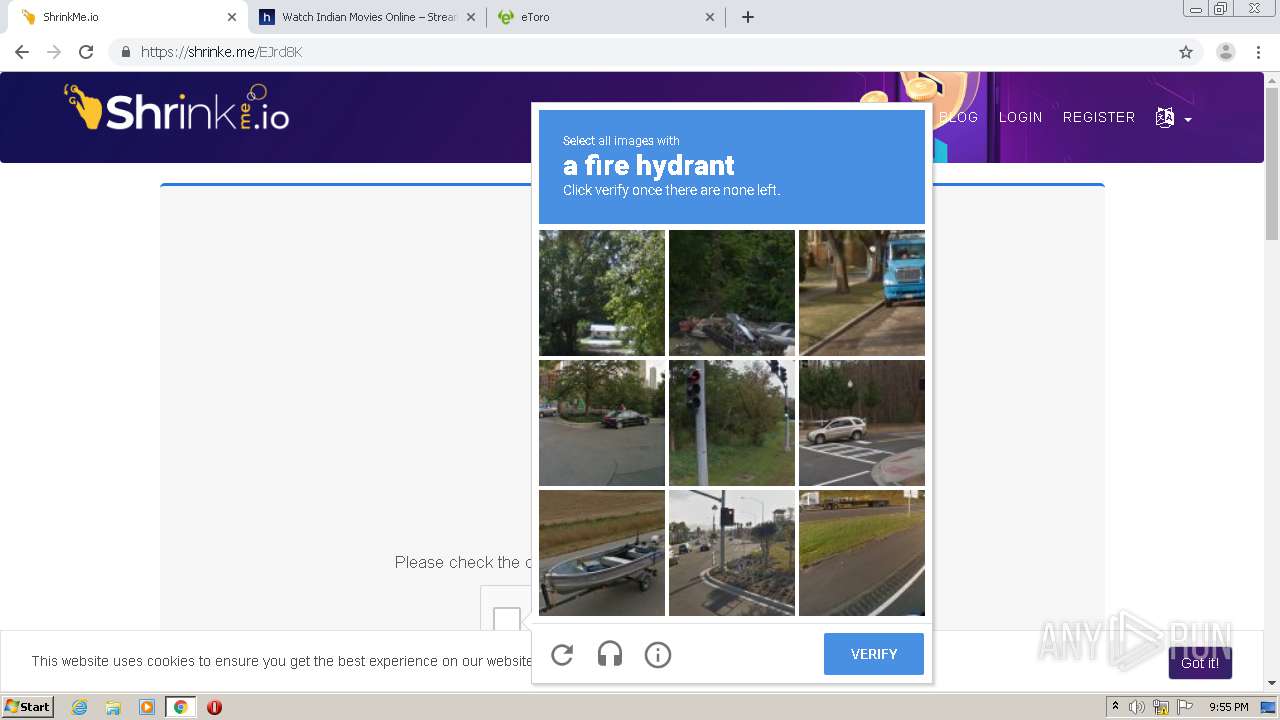Go forward in browser history
The height and width of the screenshot is (720, 1280).
pos(54,52)
